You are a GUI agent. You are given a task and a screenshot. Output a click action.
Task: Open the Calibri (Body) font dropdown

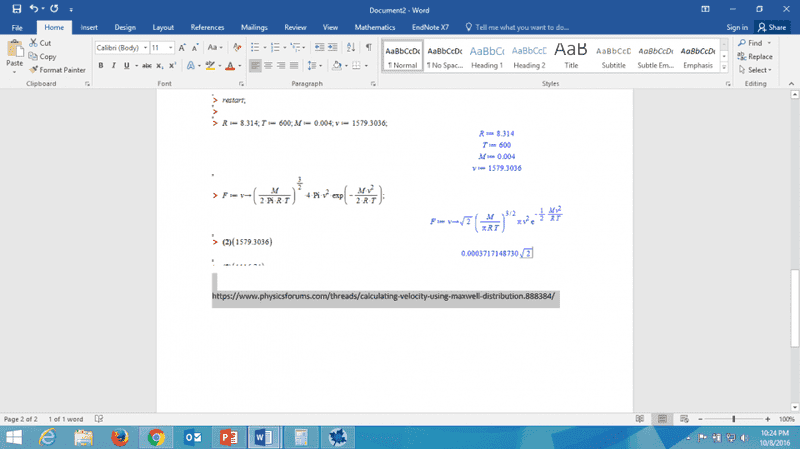coord(119,47)
